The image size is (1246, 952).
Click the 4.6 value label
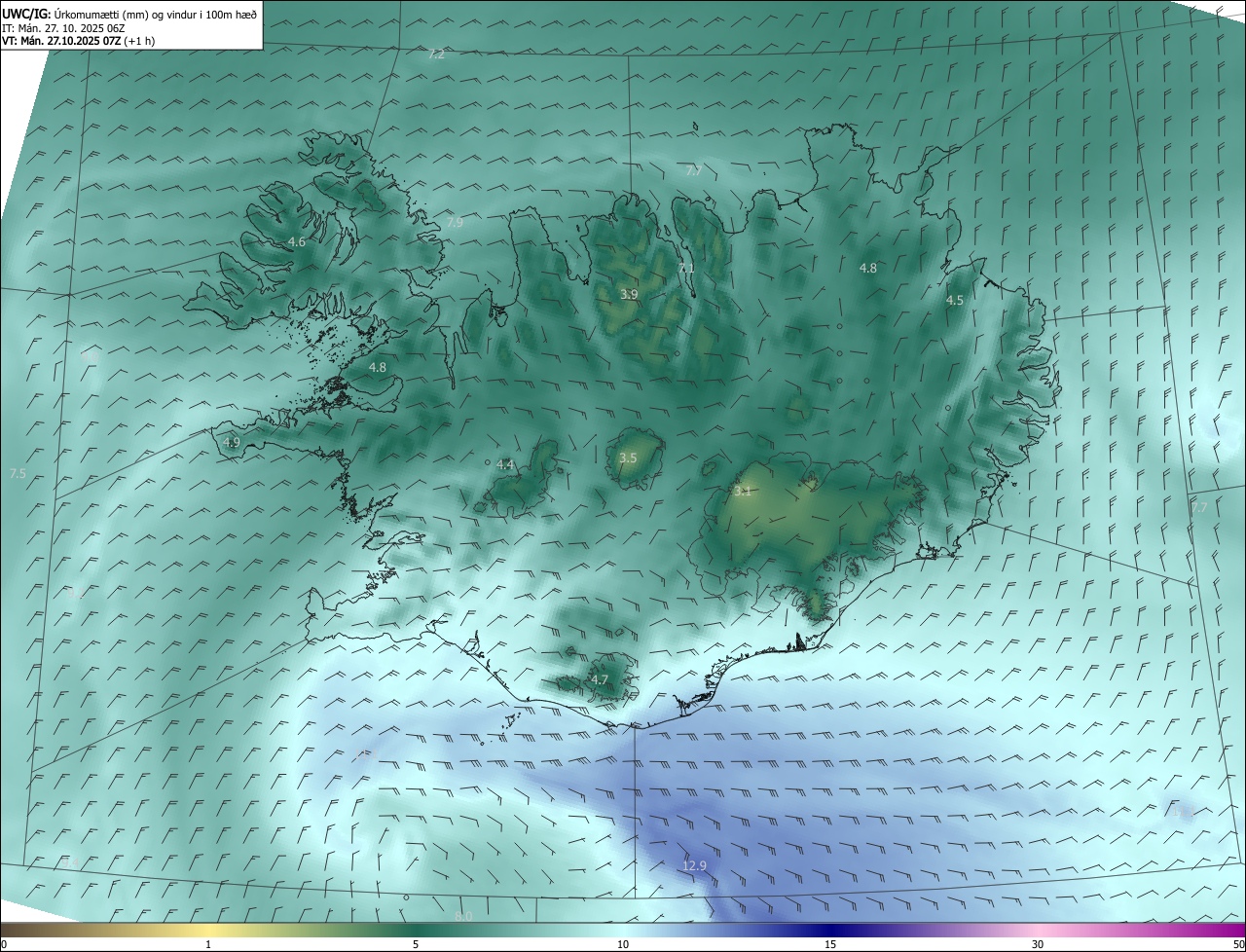pos(297,241)
